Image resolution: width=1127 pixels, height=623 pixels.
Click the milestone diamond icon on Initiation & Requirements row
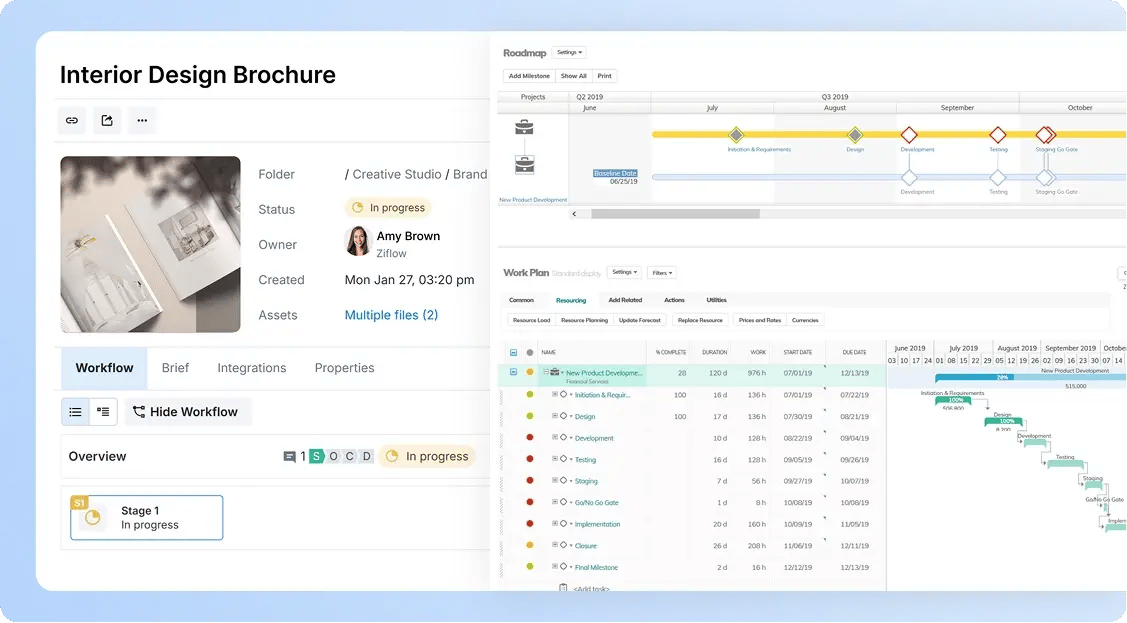coord(563,394)
